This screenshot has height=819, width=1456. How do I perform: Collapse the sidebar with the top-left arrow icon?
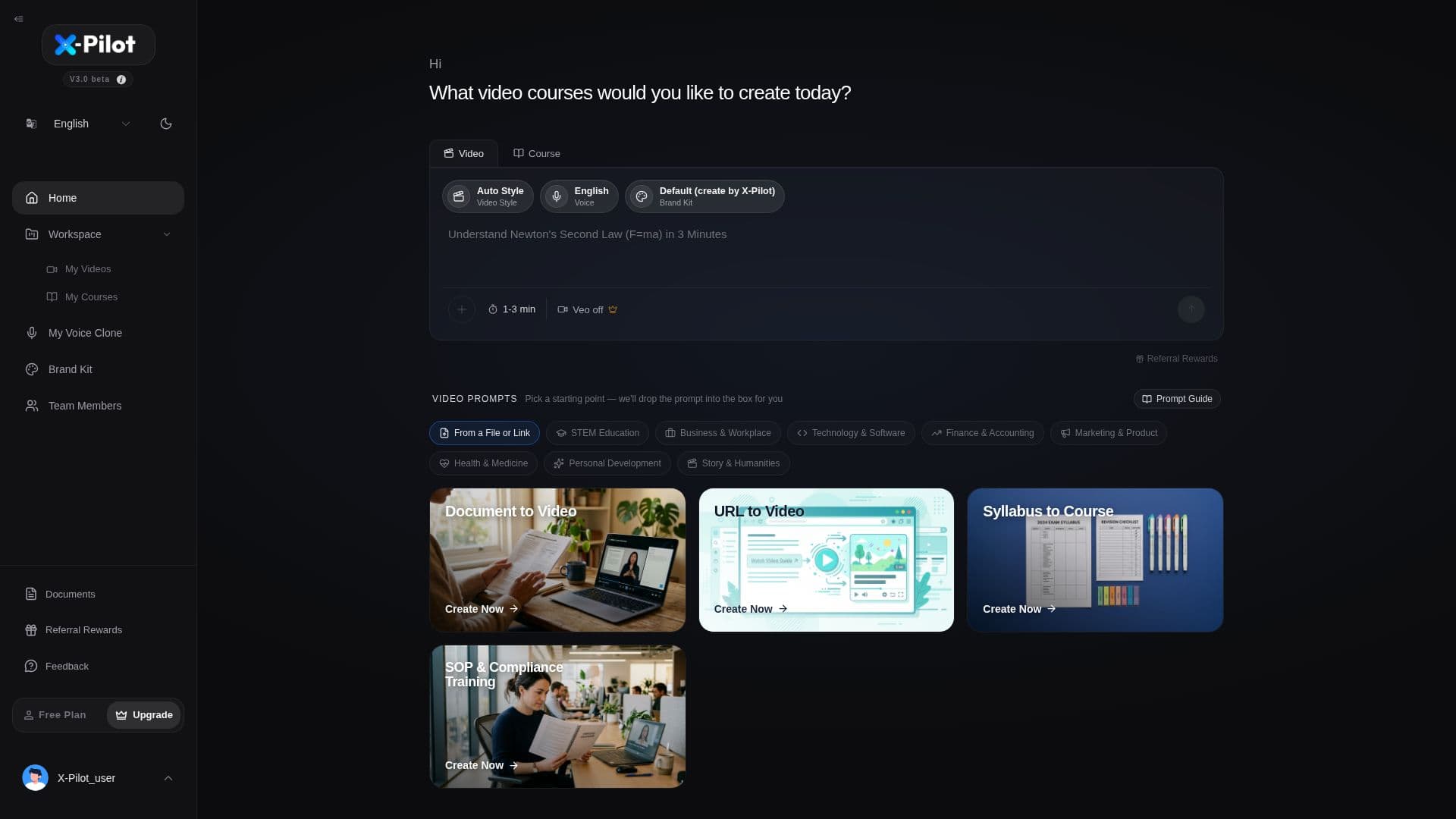coord(19,19)
